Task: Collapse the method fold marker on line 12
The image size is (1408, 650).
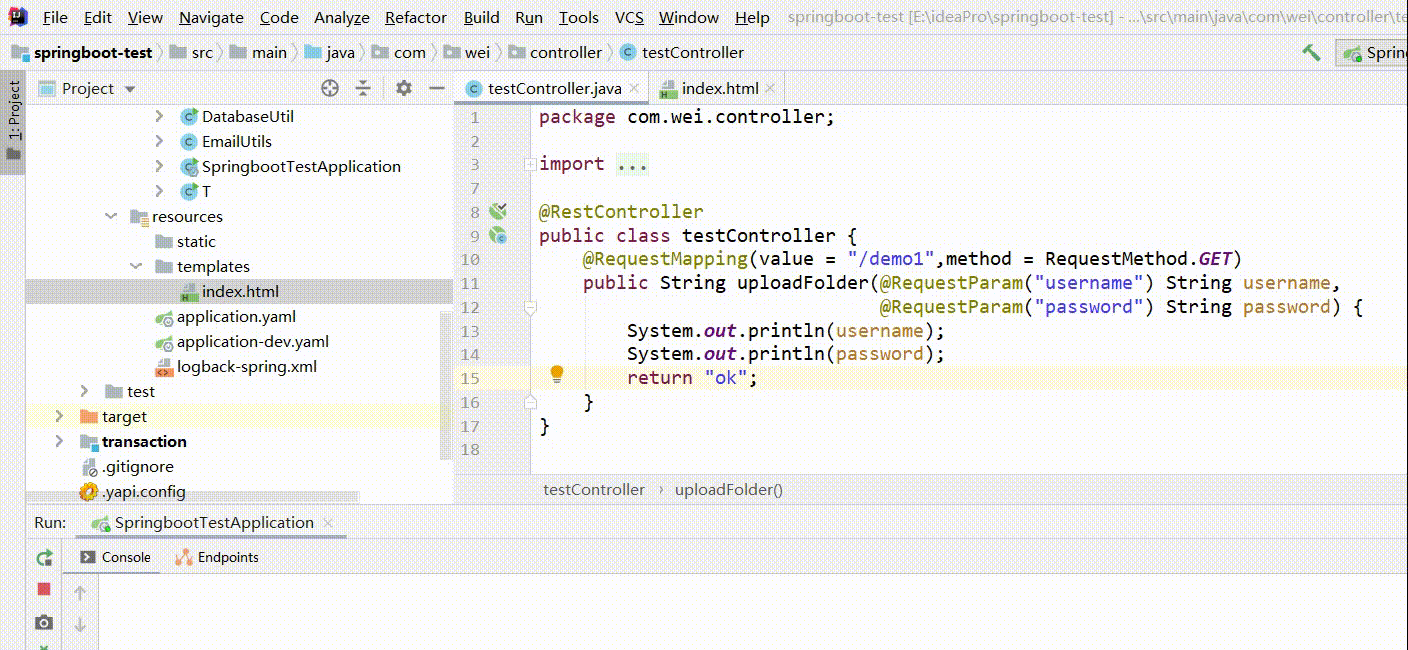Action: [x=530, y=307]
